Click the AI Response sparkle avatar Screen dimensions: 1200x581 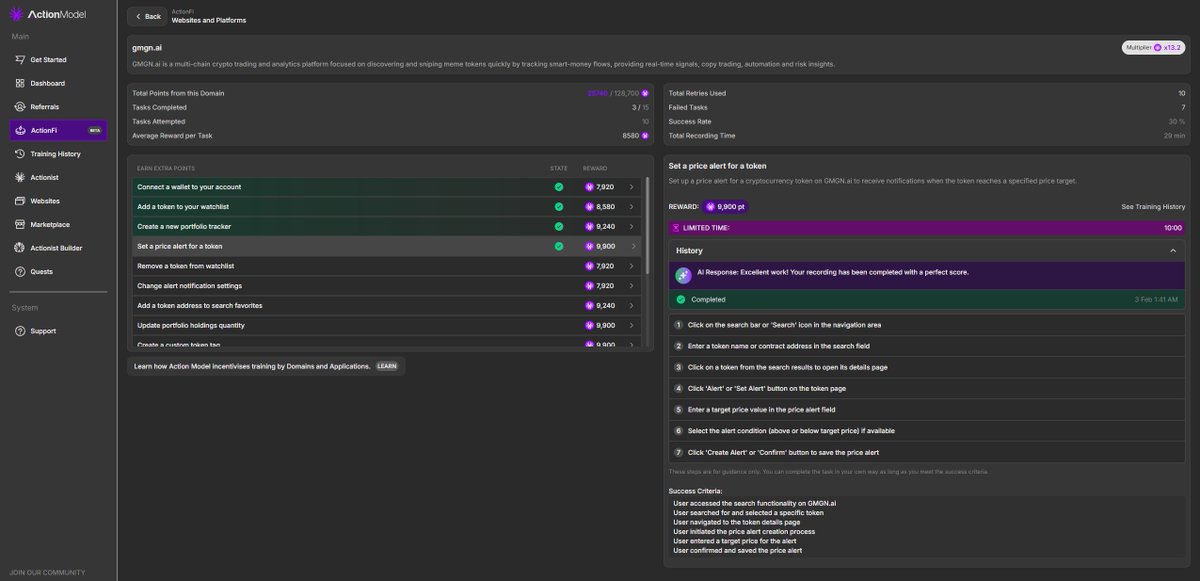pyautogui.click(x=683, y=275)
